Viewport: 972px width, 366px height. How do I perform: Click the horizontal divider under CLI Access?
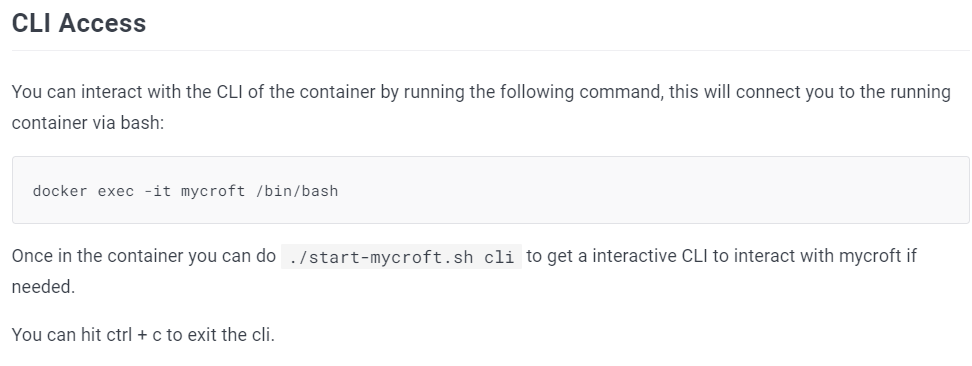pyautogui.click(x=490, y=50)
